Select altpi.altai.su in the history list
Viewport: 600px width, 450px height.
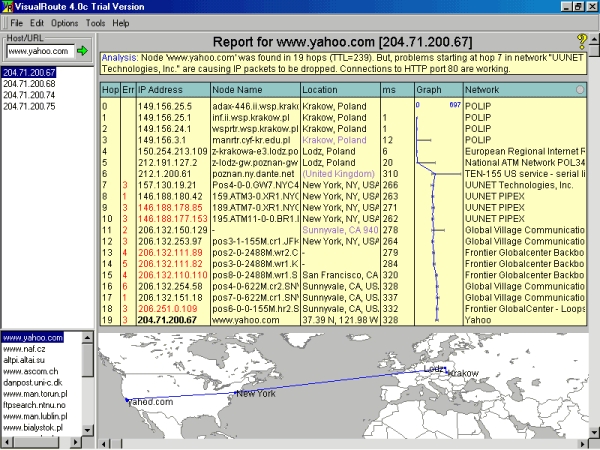click(24, 360)
